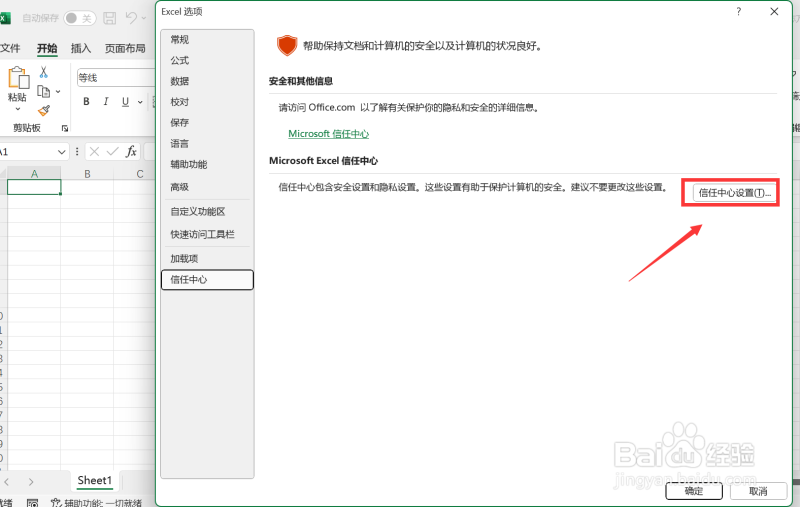Viewport: 800px width, 507px height.
Task: Click the macro recording status bar icon
Action: (x=32, y=503)
